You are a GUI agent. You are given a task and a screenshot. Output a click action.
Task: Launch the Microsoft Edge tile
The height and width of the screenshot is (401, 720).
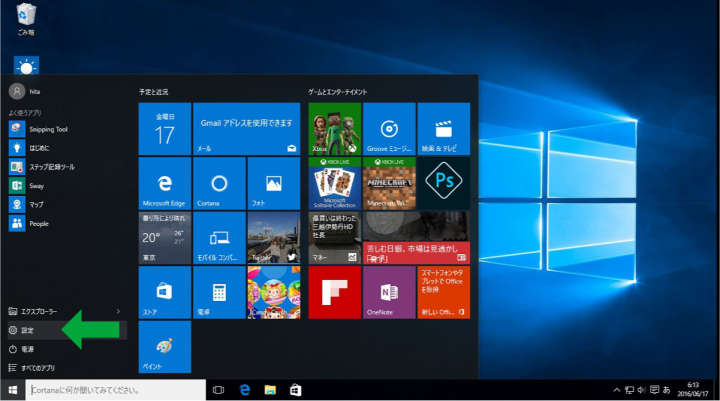coord(164,183)
